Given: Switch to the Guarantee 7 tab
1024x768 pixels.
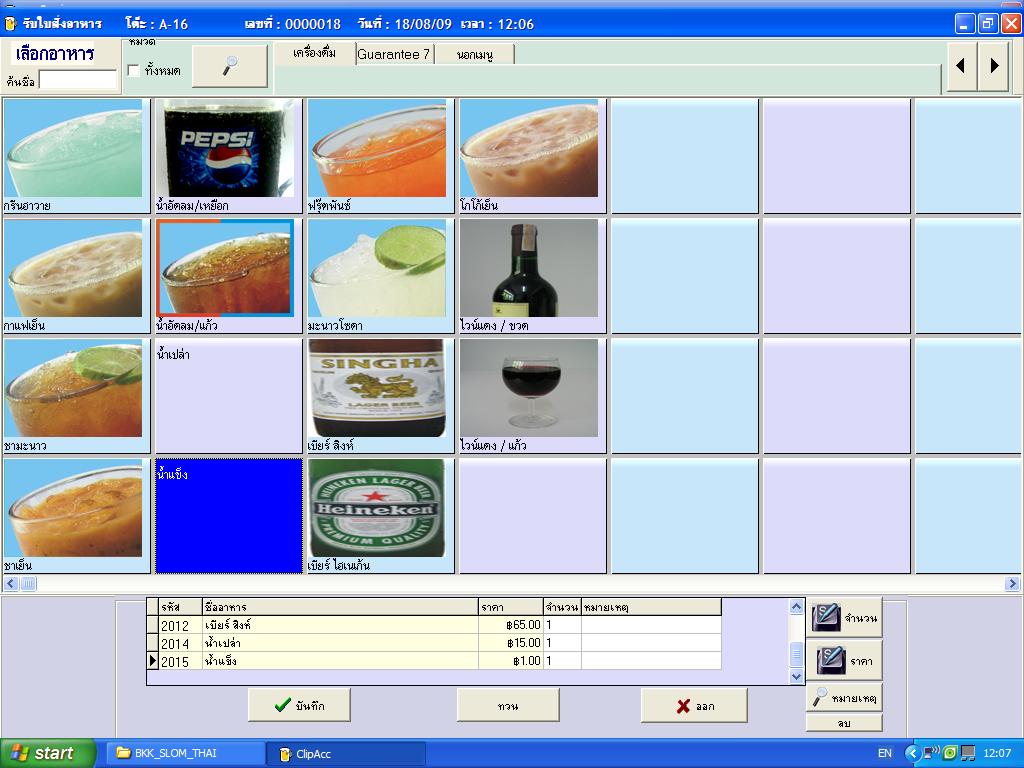Looking at the screenshot, I should click(394, 54).
